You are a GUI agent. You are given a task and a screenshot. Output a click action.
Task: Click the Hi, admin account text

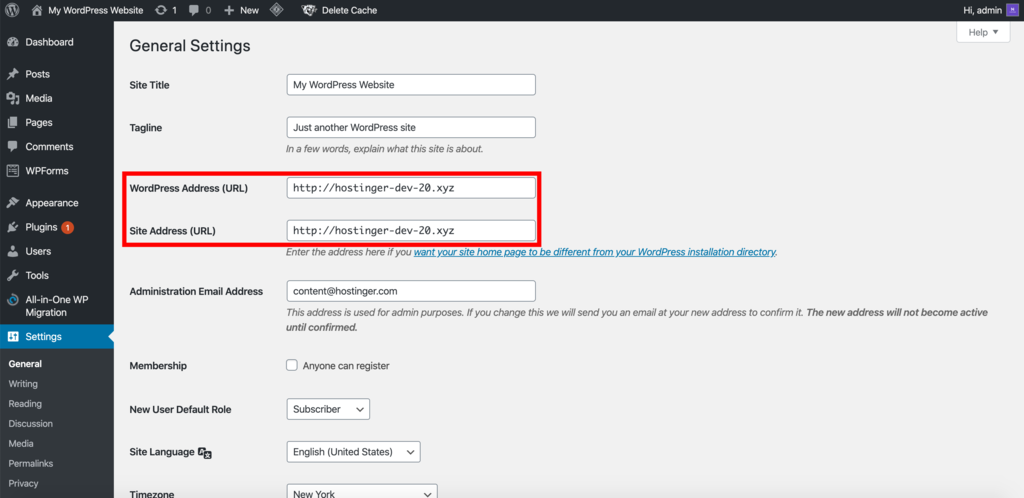983,10
